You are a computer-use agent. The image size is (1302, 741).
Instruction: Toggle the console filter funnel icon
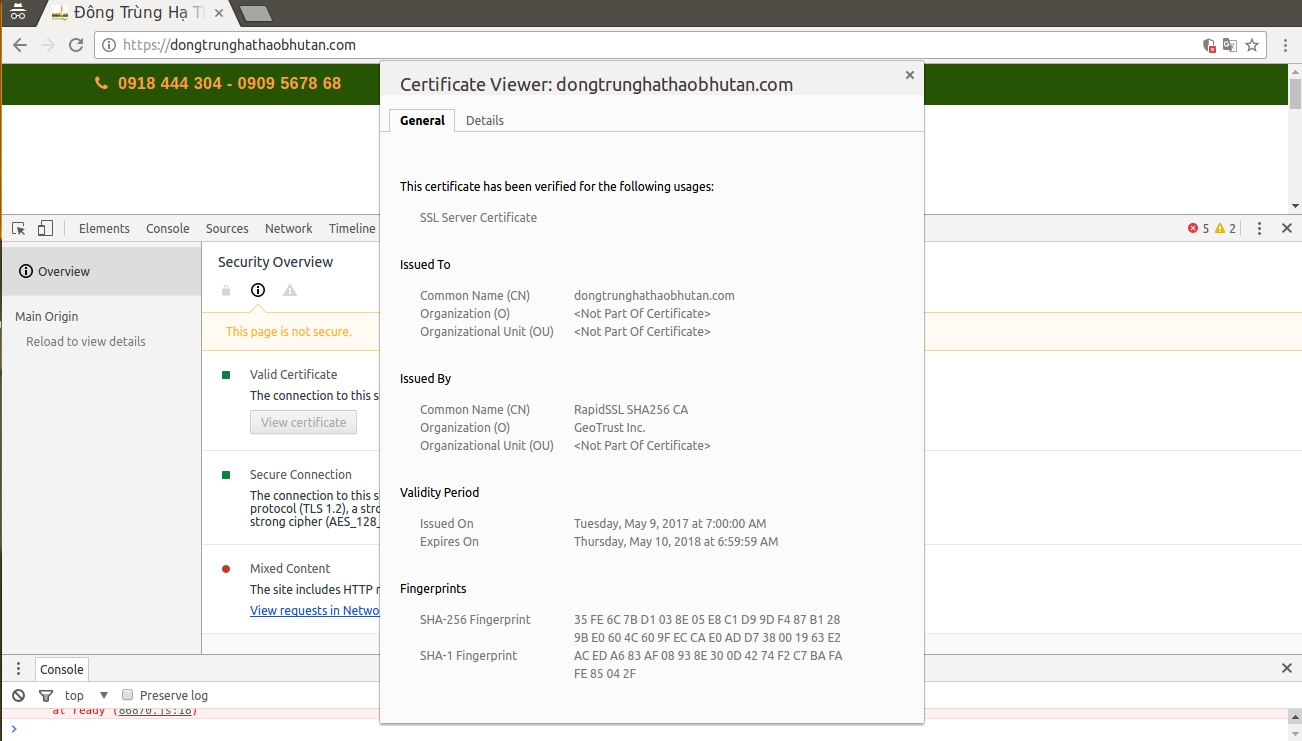click(x=46, y=695)
